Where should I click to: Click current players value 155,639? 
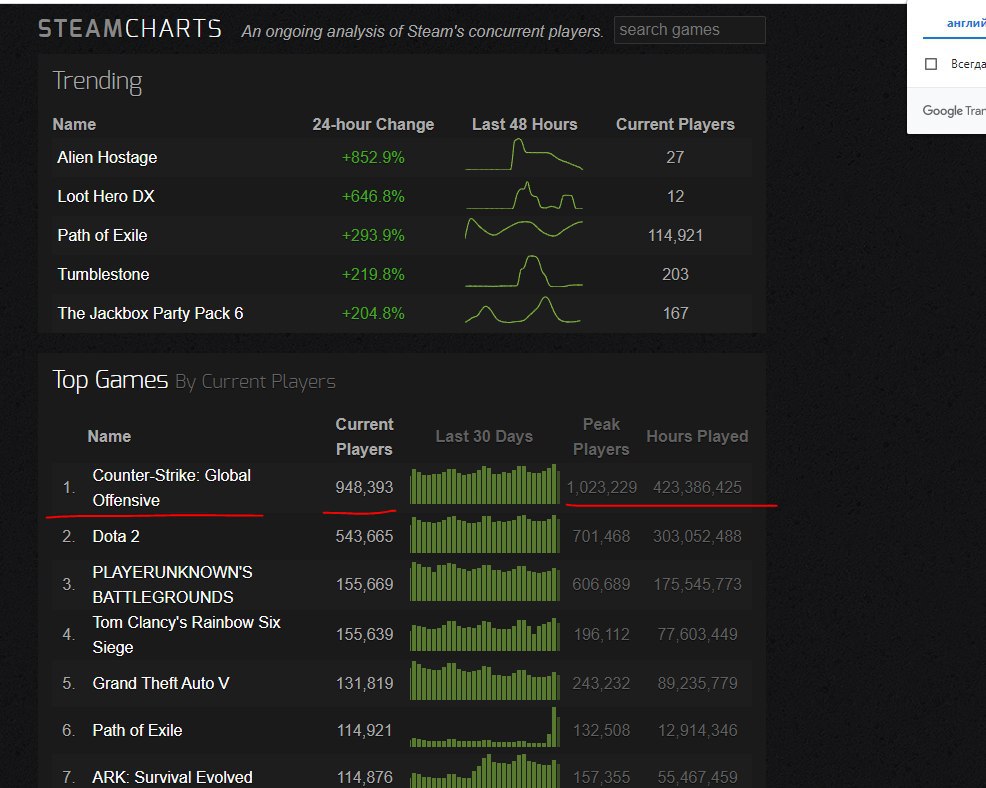pyautogui.click(x=364, y=635)
